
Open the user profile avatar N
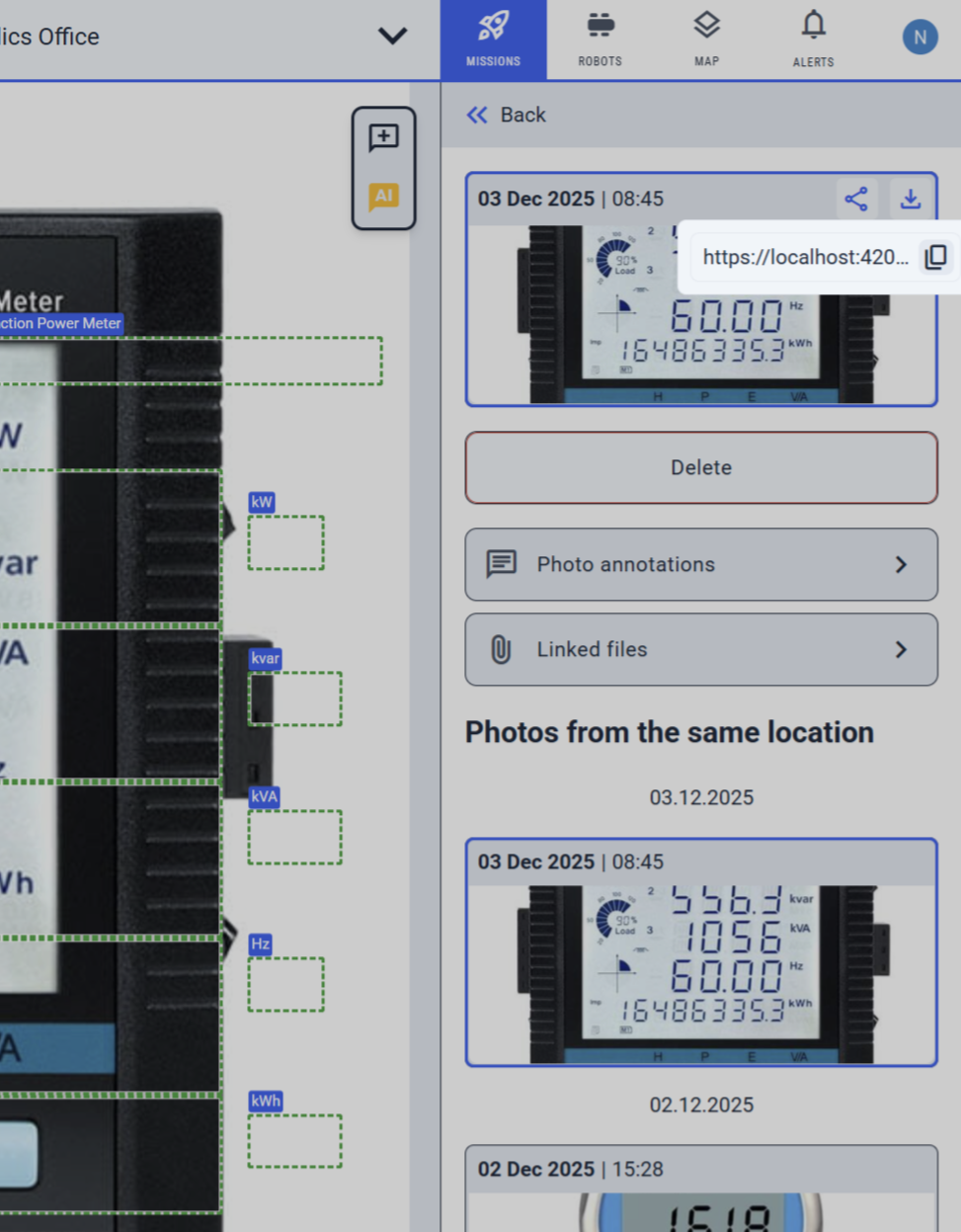coord(920,38)
